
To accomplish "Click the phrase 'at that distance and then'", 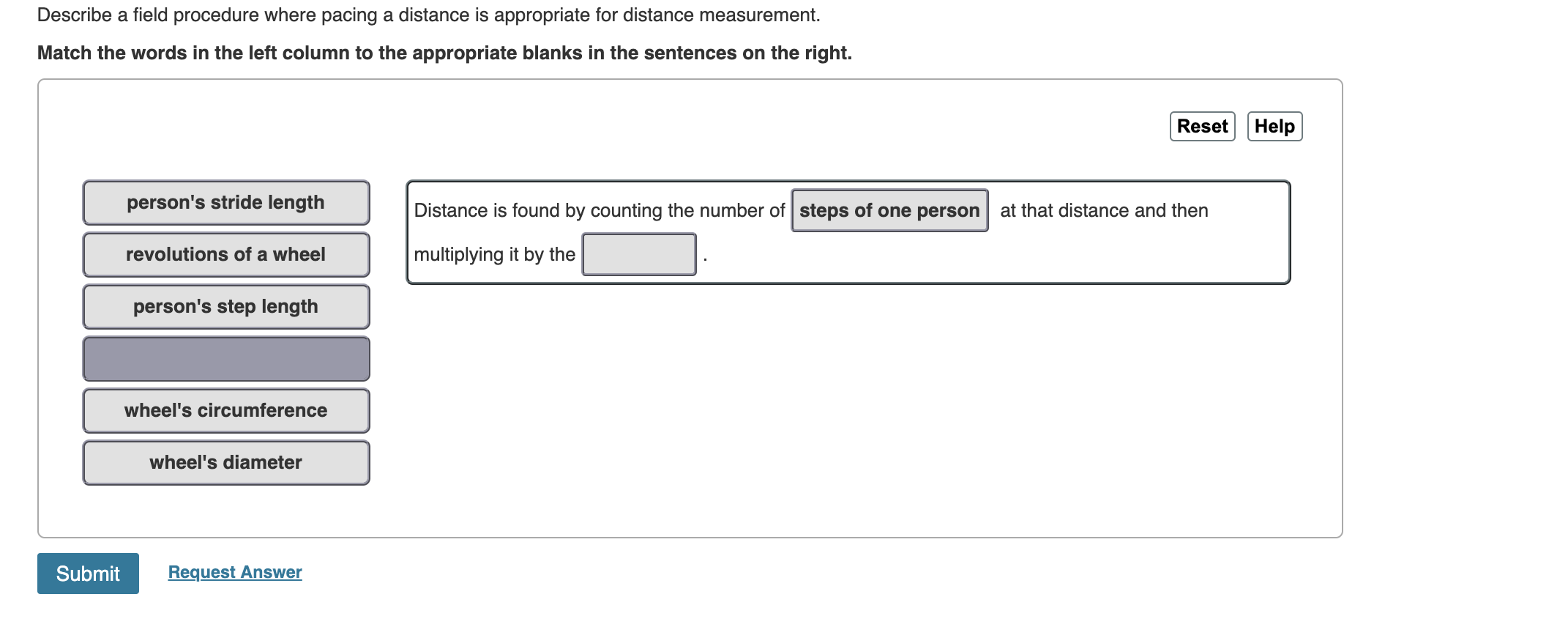I will click(1104, 210).
